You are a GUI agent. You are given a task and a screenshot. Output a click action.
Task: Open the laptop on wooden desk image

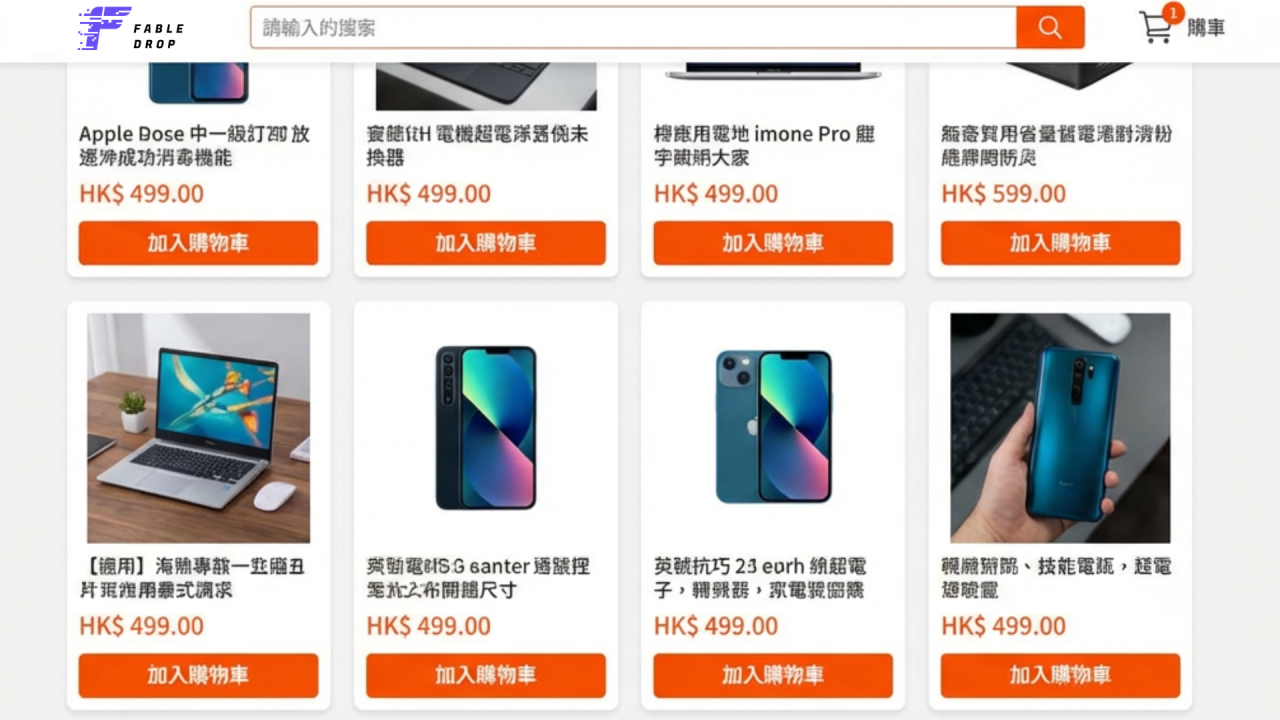pos(198,428)
